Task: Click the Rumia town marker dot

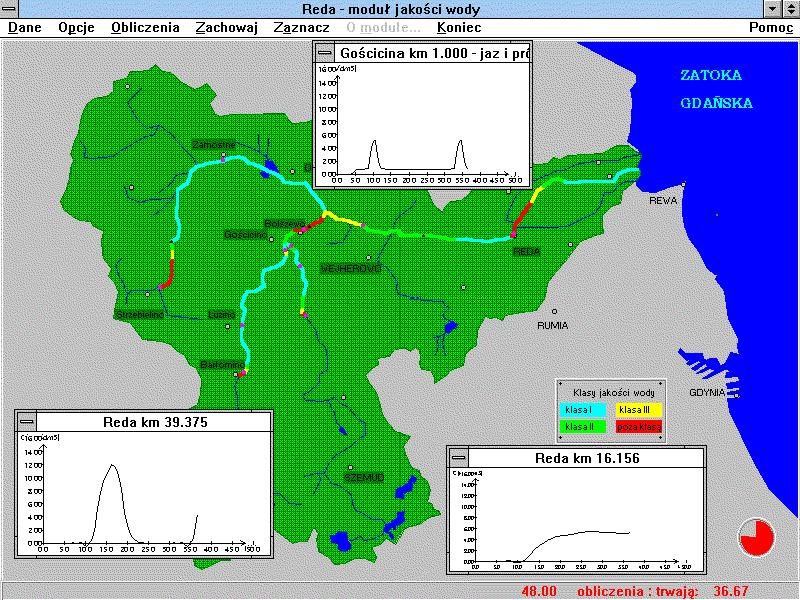Action: coord(554,311)
